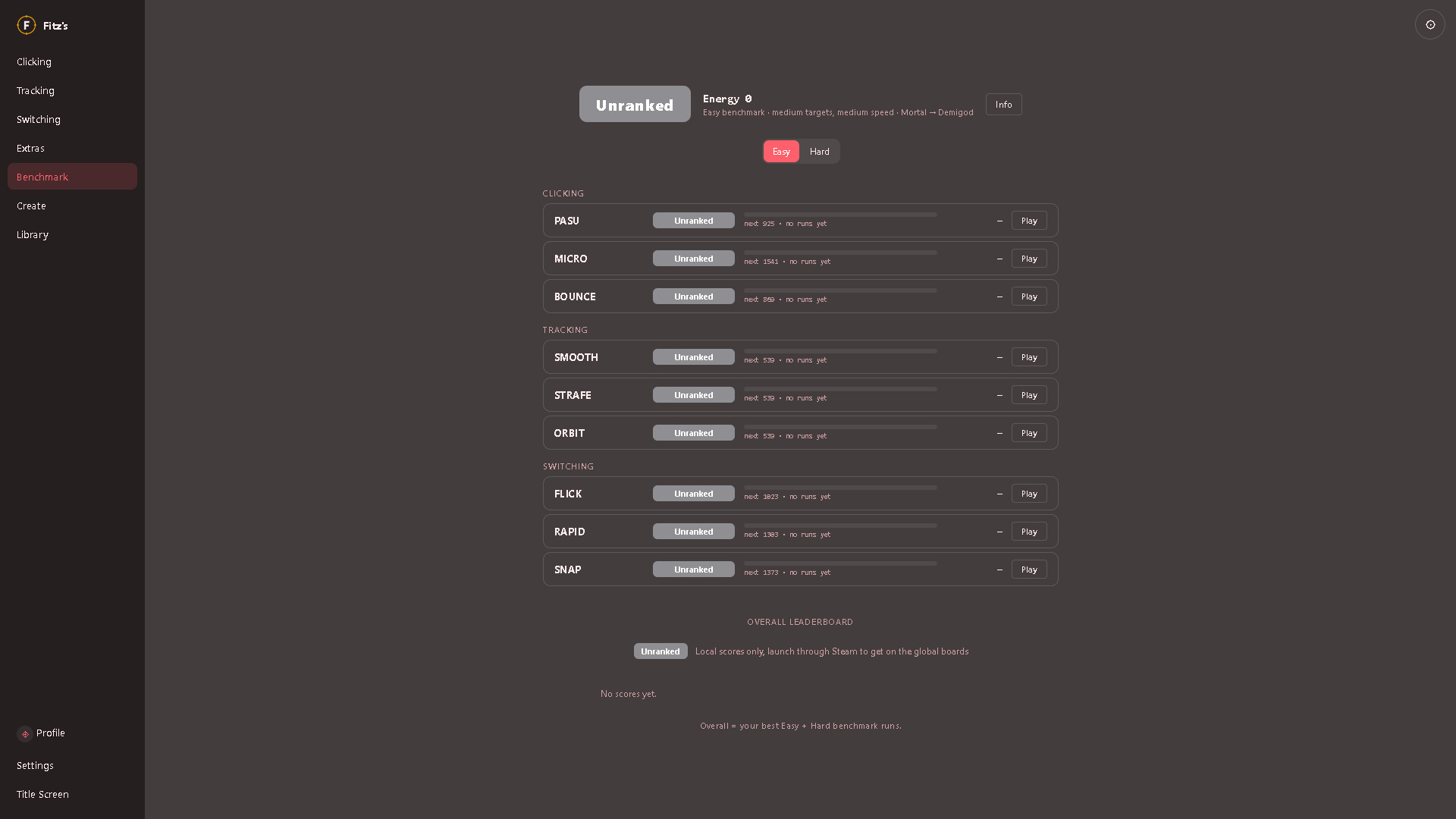This screenshot has height=819, width=1456.
Task: Click the MICRO 'next 1541' text
Action: (x=761, y=262)
